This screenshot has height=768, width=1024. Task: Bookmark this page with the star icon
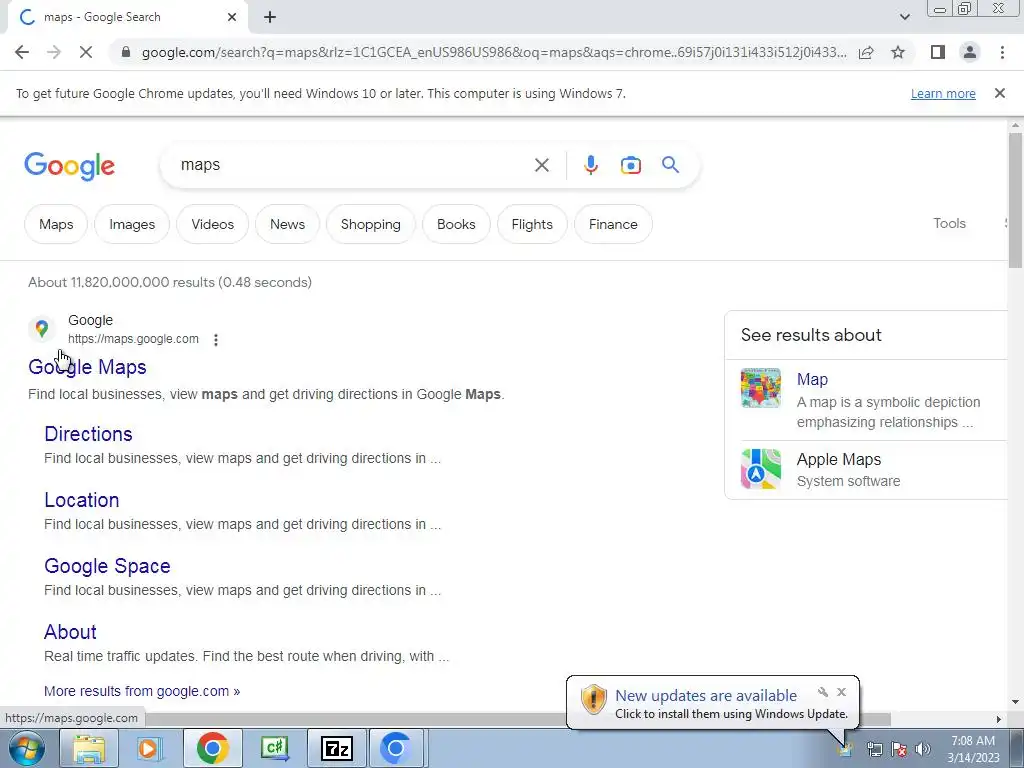click(x=898, y=52)
